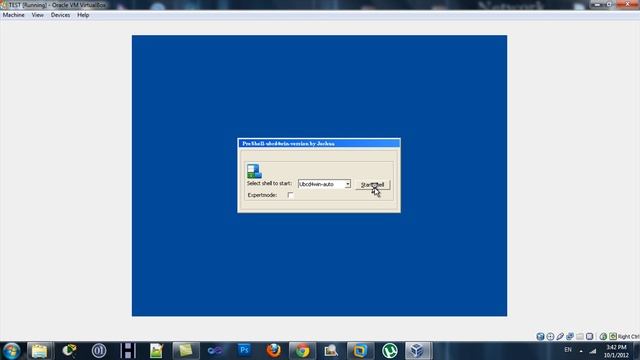Click the VirtualBox shared folders status icon

click(580, 336)
